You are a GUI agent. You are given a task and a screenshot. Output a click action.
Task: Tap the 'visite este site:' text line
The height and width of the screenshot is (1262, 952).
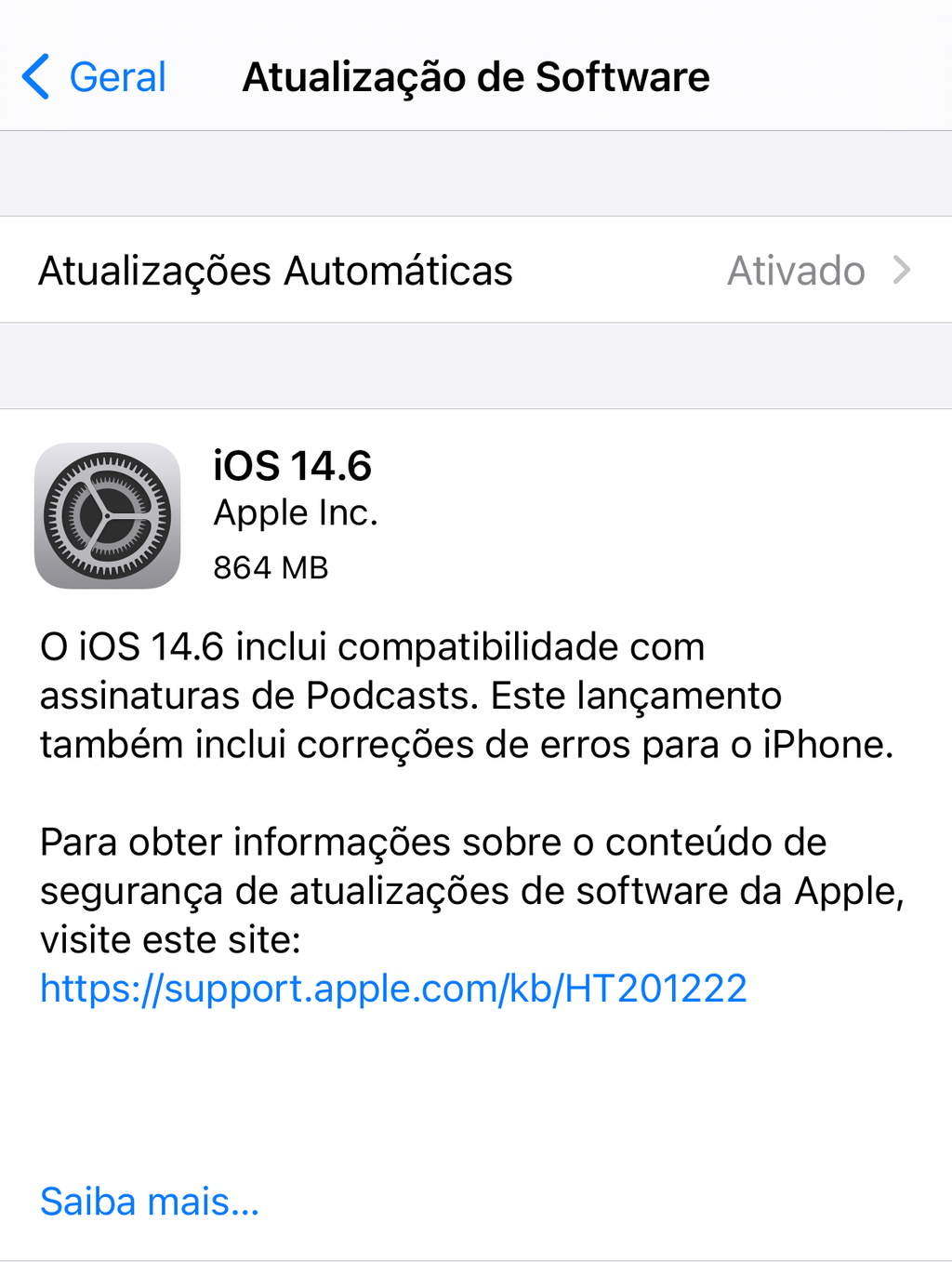click(x=170, y=939)
